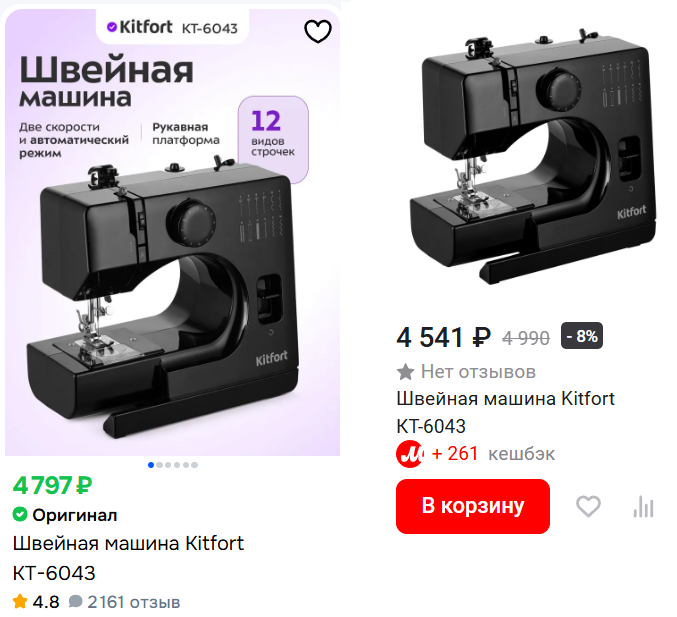Add left product to favorites with heart icon
Viewport: 677px width, 617px height.
(318, 31)
